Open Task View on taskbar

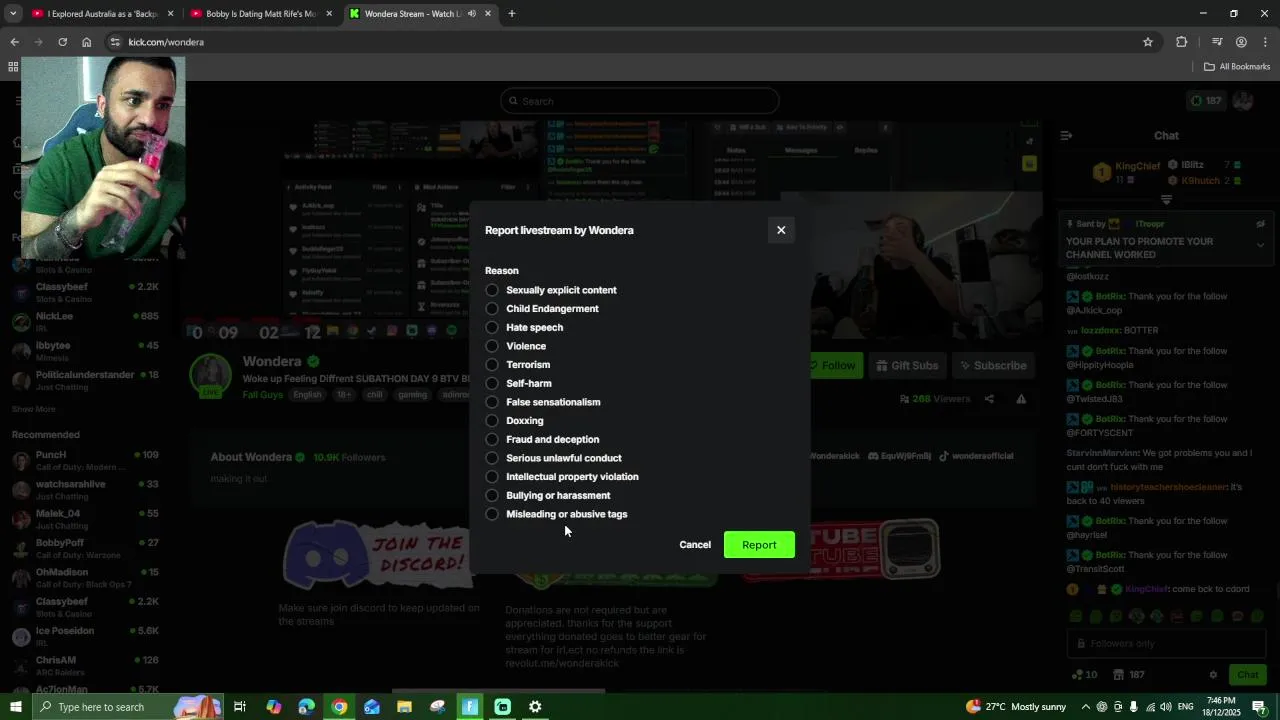(240, 707)
